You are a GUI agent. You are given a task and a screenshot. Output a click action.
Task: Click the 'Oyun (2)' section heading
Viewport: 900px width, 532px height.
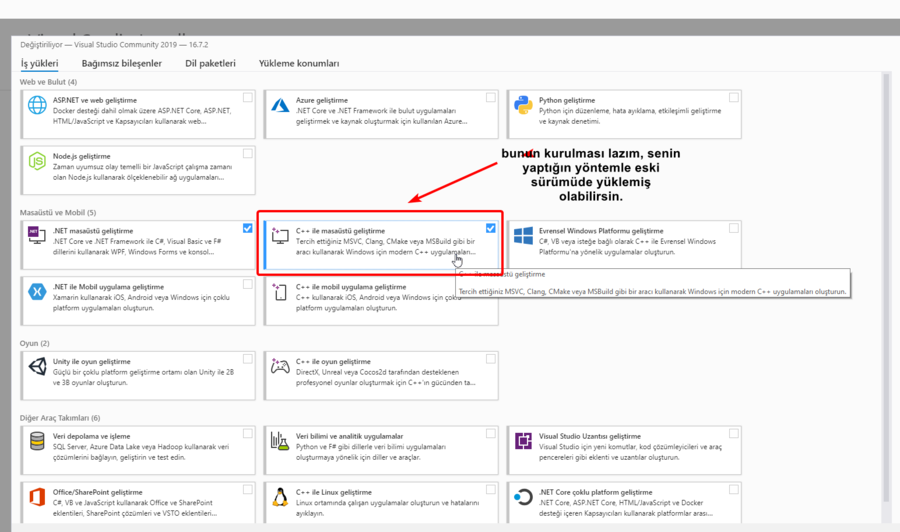(34, 343)
